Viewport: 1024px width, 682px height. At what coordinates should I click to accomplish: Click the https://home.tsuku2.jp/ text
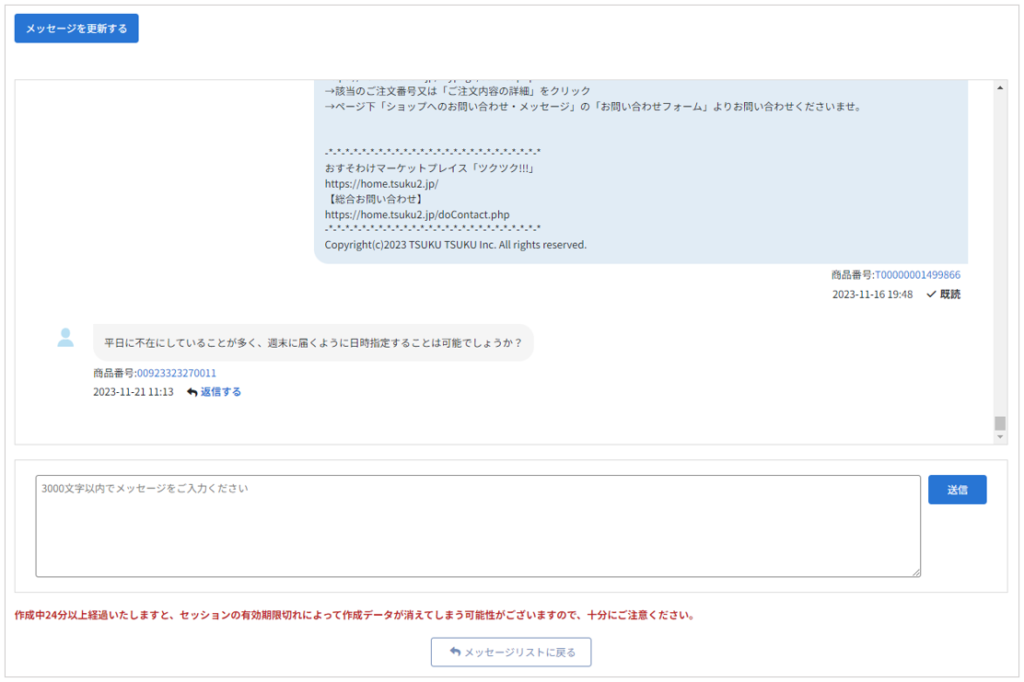(x=381, y=184)
